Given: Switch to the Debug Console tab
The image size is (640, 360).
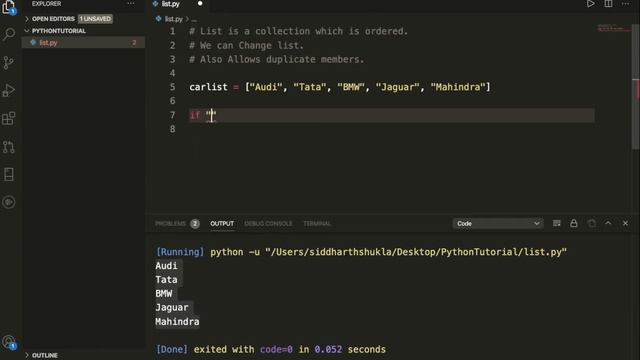Looking at the screenshot, I should [x=268, y=224].
